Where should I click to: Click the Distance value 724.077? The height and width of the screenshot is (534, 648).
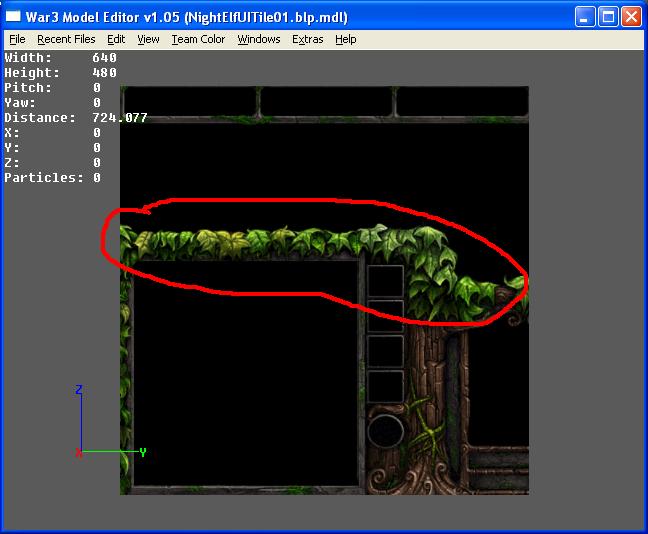click(120, 118)
